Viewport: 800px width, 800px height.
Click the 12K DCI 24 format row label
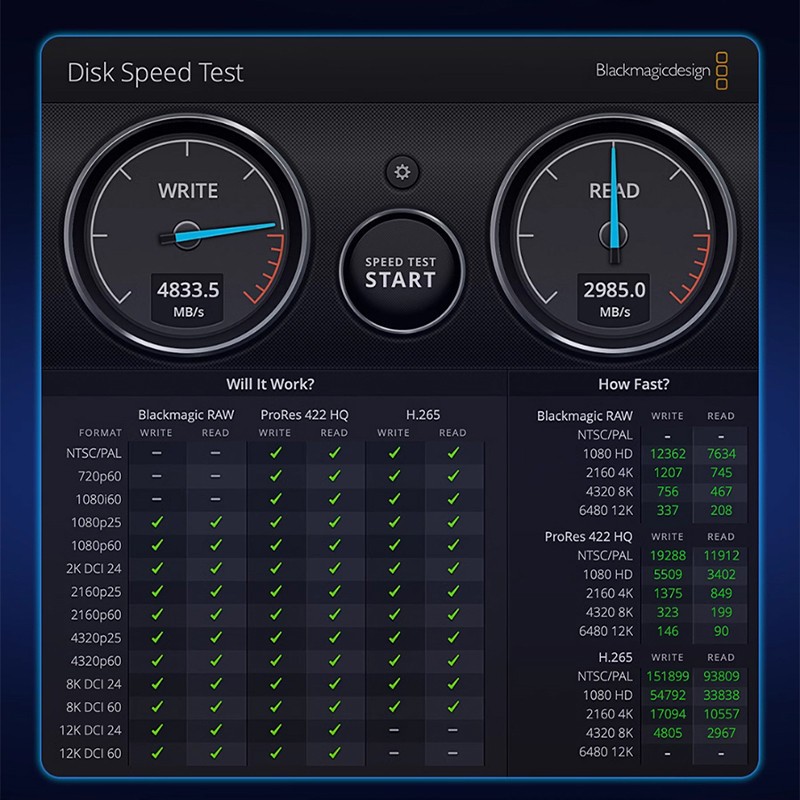click(90, 730)
